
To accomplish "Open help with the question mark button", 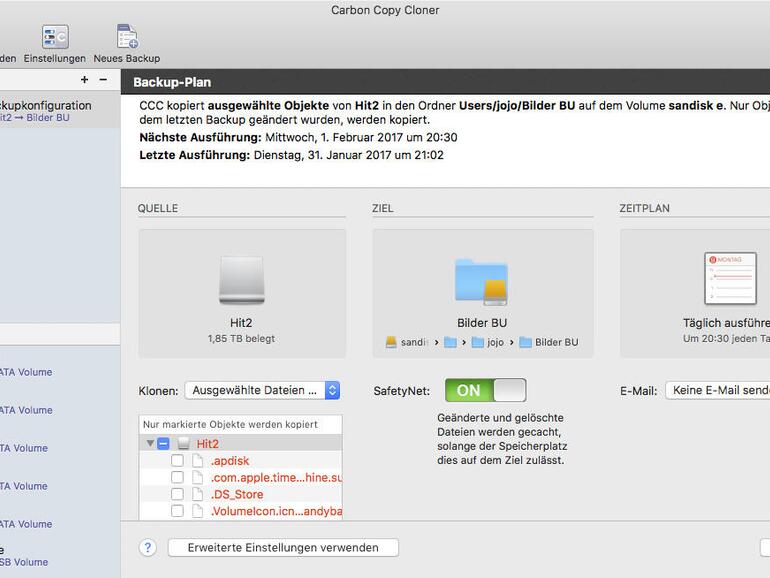I will [148, 547].
